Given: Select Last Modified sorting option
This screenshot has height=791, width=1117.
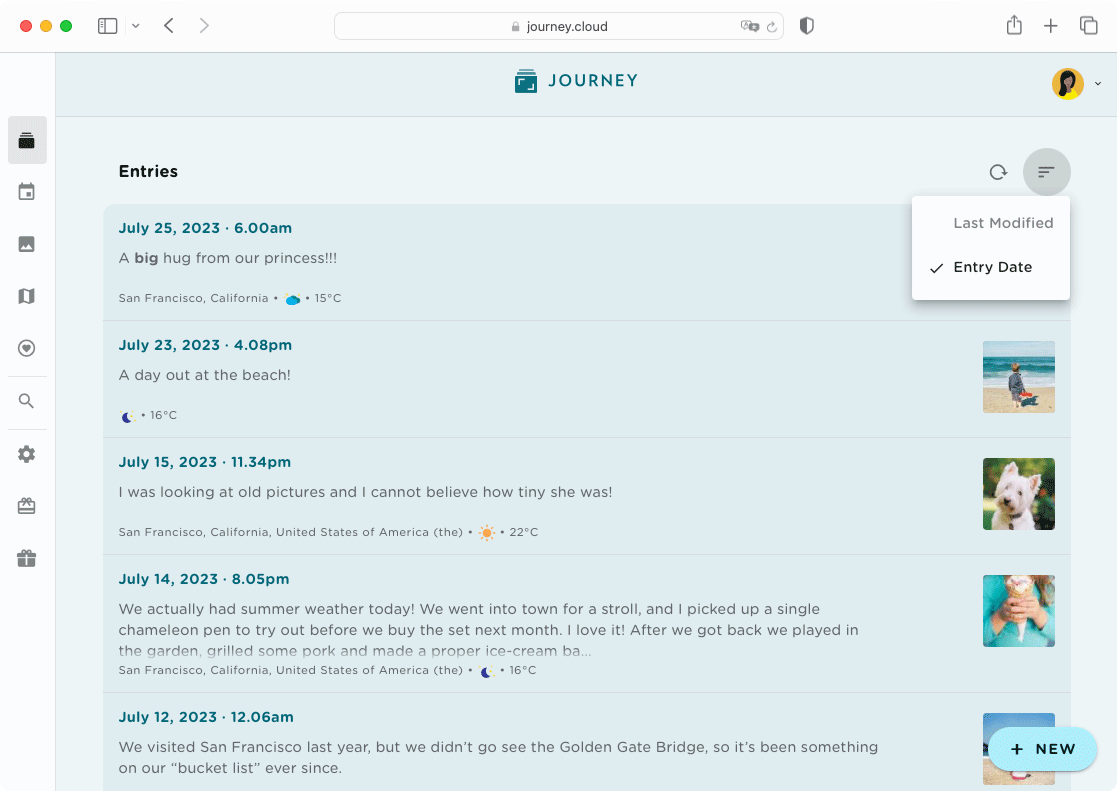Looking at the screenshot, I should 1002,223.
